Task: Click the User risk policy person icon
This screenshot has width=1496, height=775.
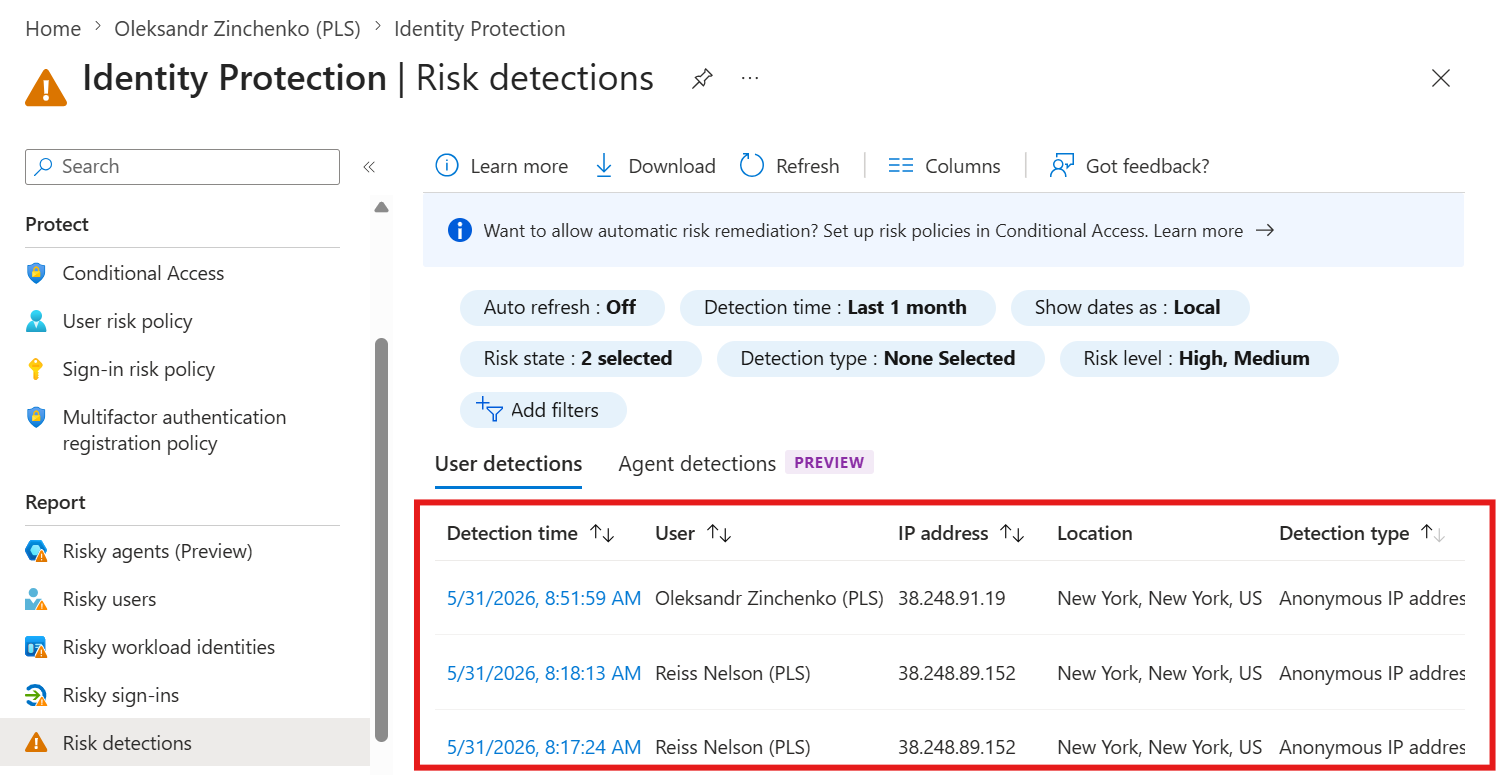Action: click(37, 321)
